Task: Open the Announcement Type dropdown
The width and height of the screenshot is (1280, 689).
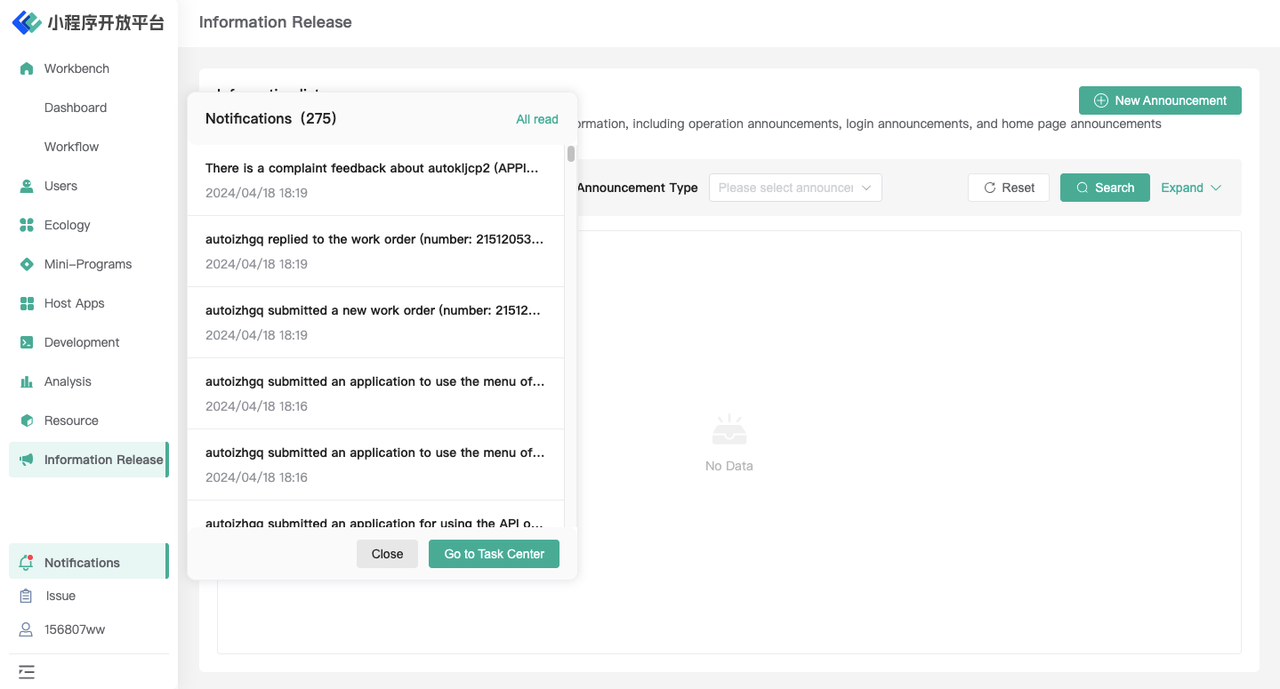Action: (x=795, y=187)
